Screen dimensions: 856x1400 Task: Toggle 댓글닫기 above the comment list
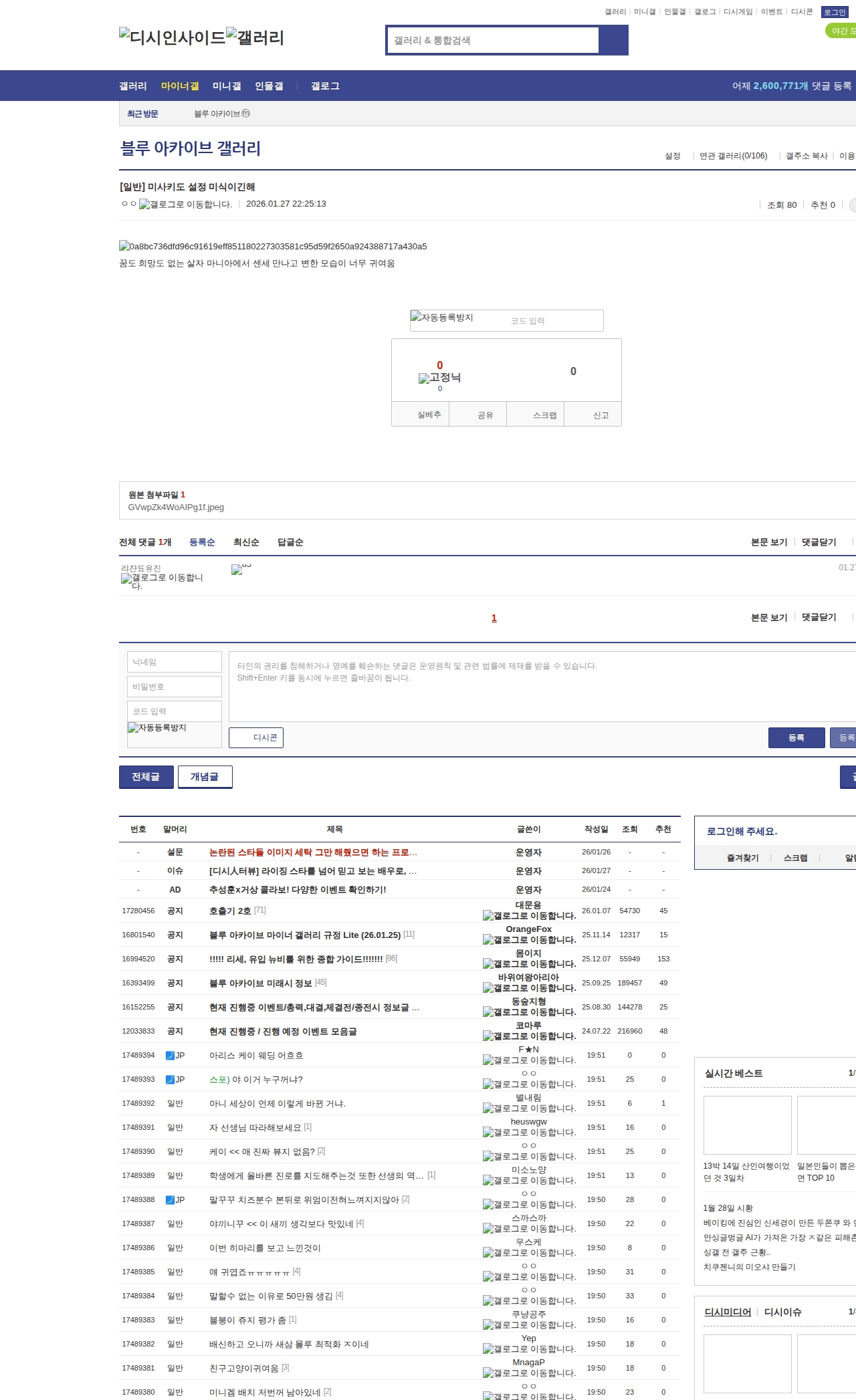819,542
